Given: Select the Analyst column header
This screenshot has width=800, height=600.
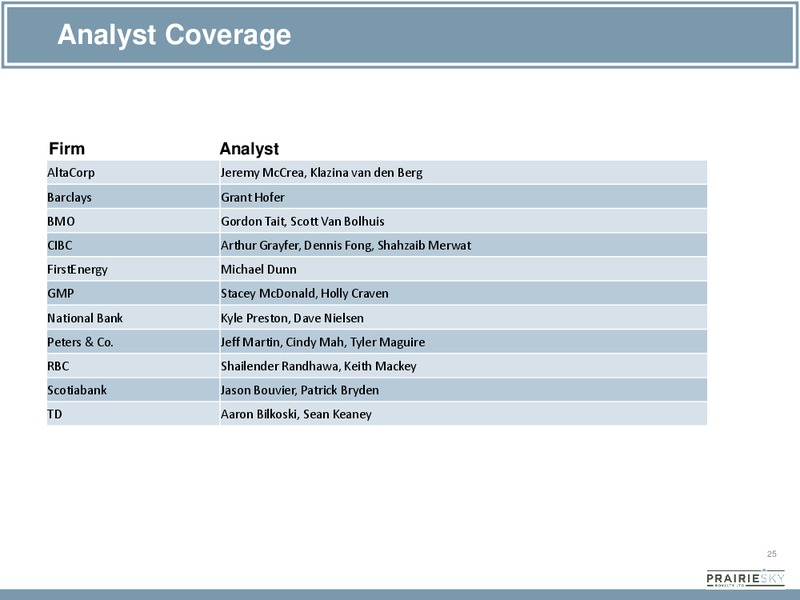Looking at the screenshot, I should (249, 148).
